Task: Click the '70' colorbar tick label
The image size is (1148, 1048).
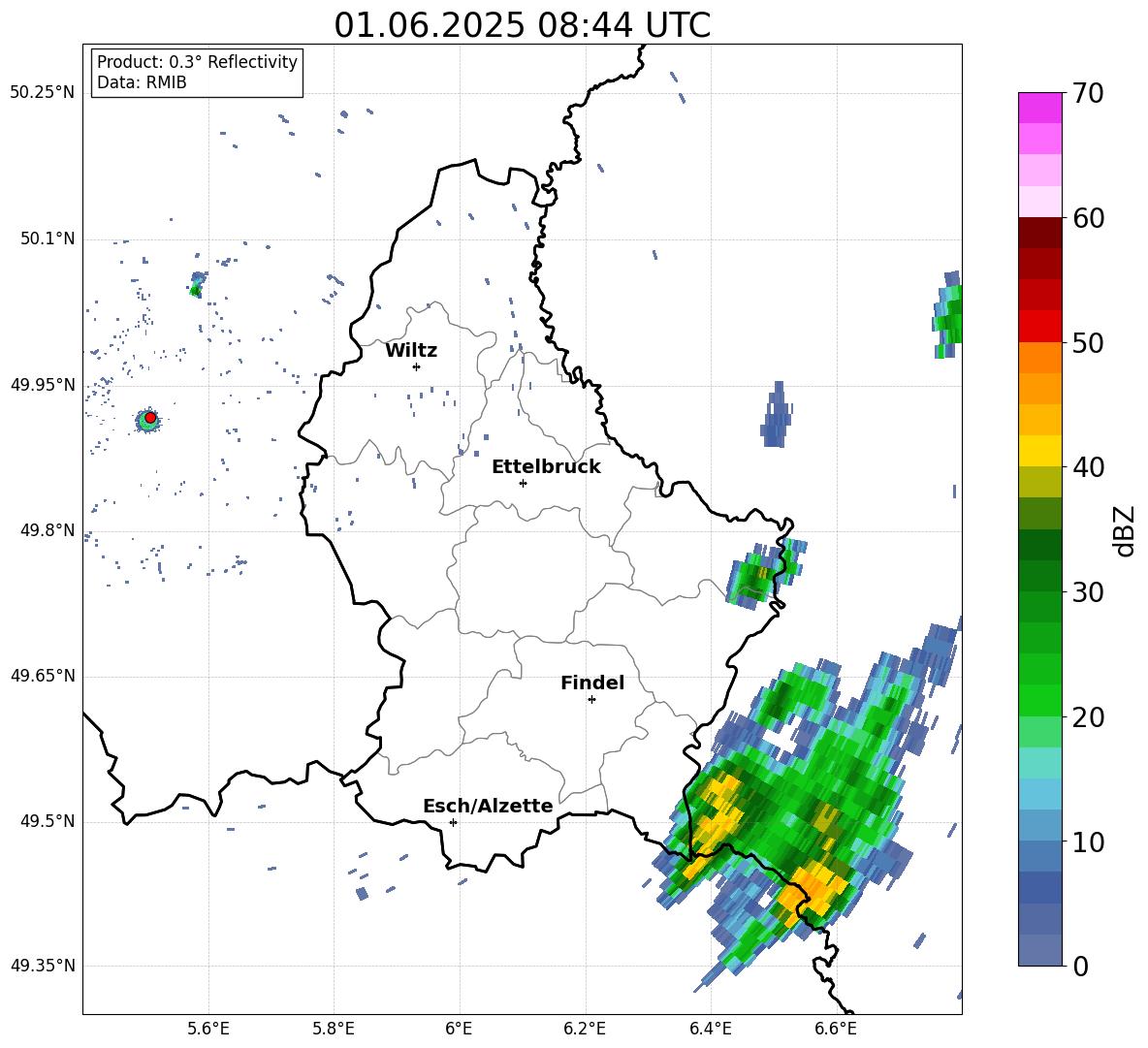Action: (1087, 94)
